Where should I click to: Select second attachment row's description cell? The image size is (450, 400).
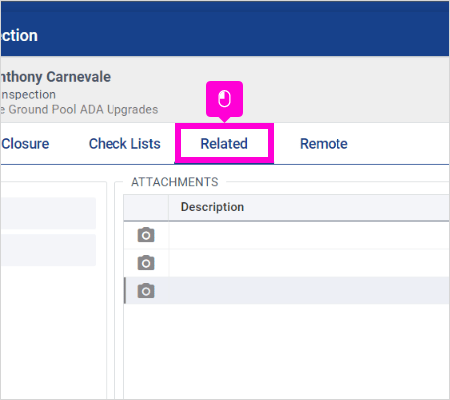click(x=309, y=263)
